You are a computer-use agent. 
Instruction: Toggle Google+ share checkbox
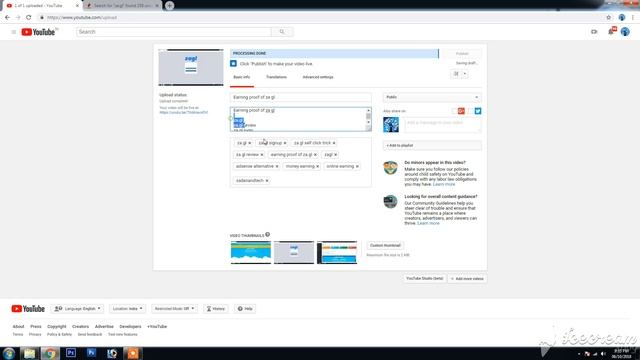pyautogui.click(x=455, y=111)
